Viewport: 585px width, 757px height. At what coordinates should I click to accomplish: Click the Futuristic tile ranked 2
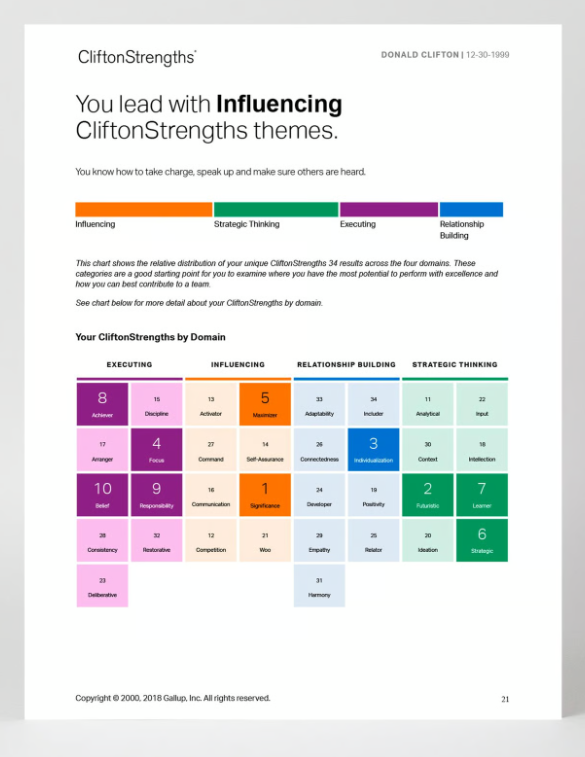point(428,495)
